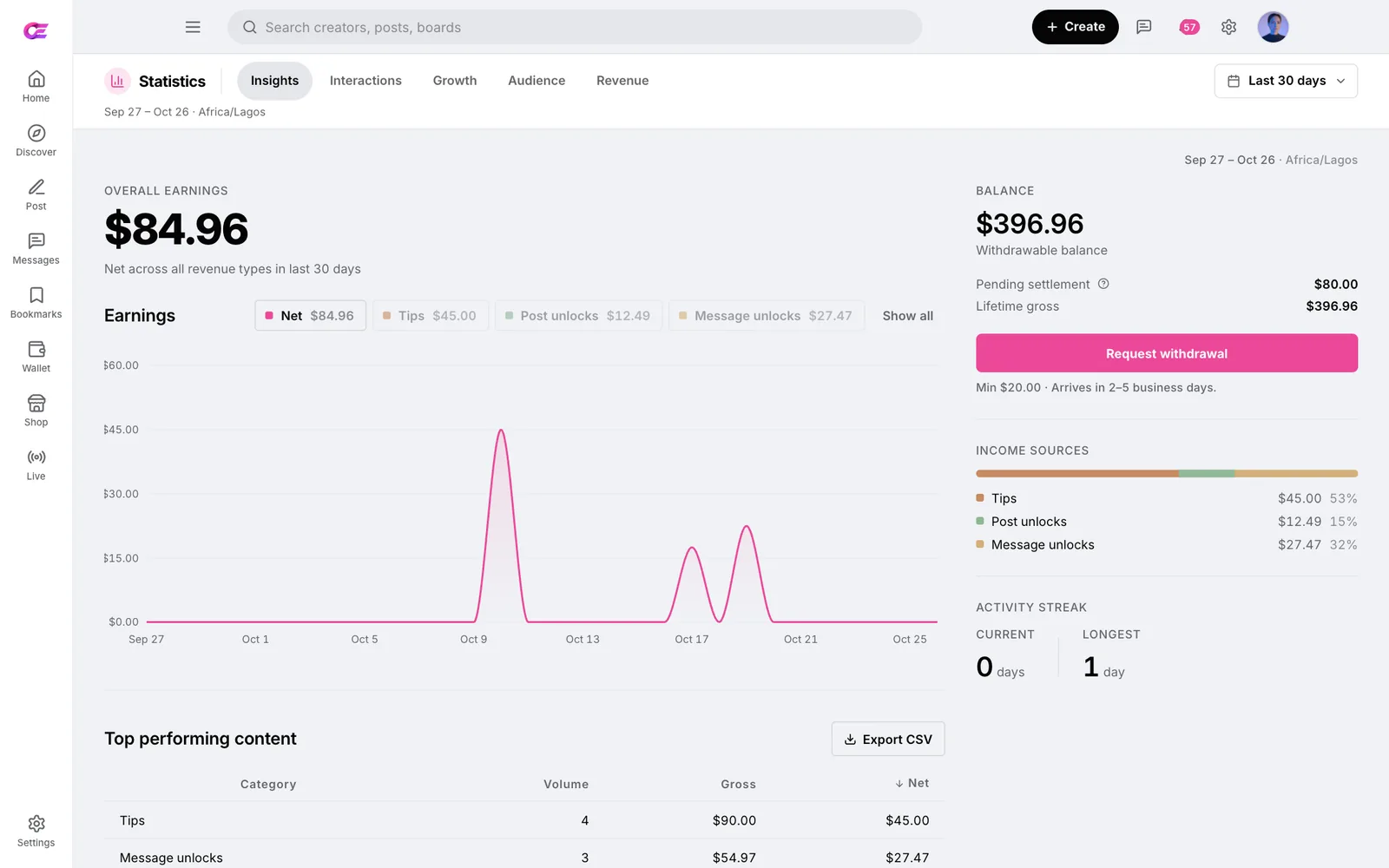This screenshot has width=1389, height=868.
Task: Open Messages in the sidebar
Action: 36,248
